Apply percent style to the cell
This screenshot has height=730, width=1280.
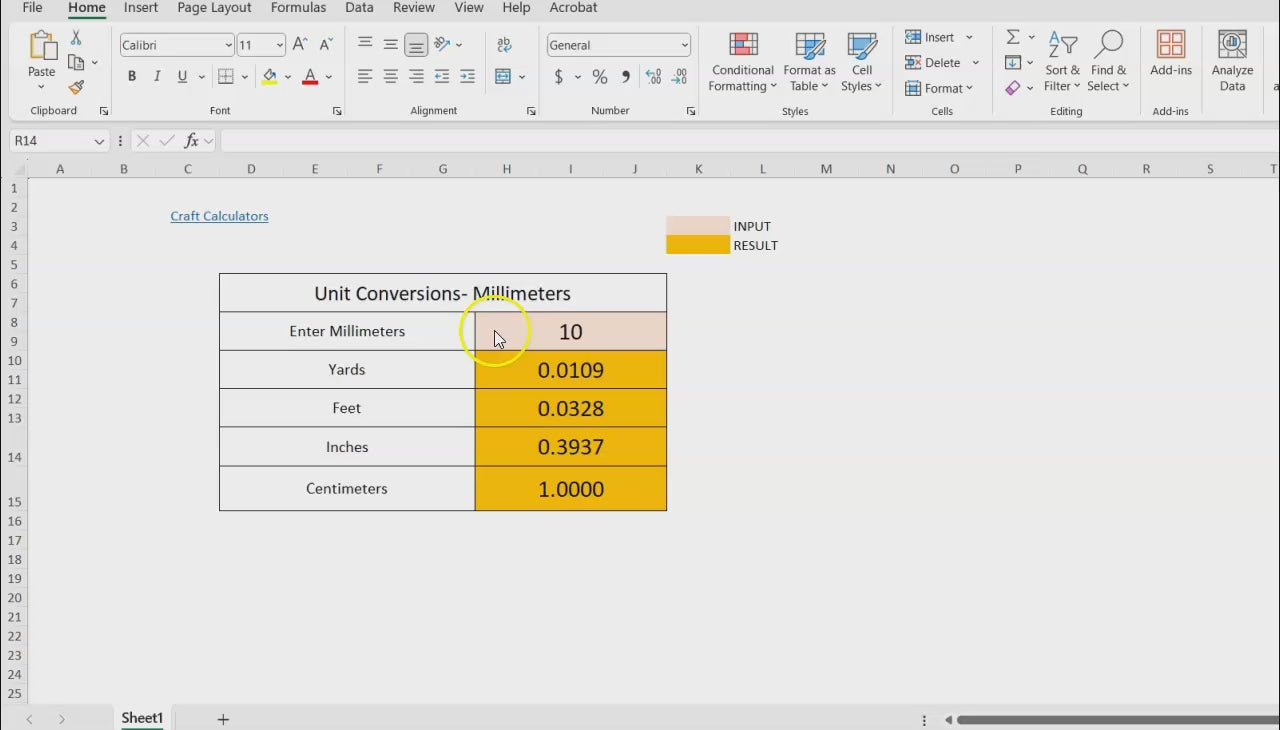pos(599,77)
